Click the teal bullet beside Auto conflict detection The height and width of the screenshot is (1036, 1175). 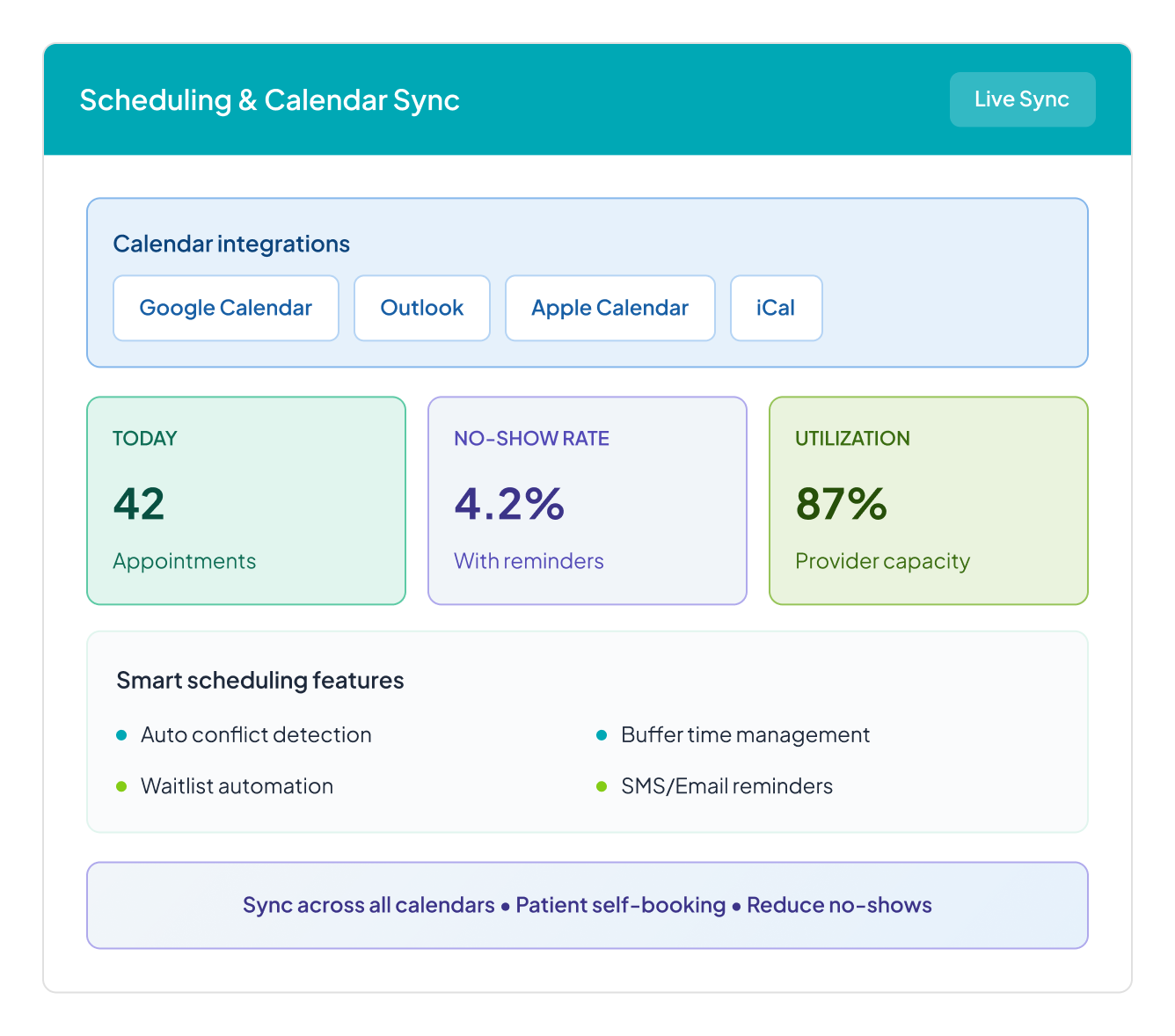coord(121,735)
